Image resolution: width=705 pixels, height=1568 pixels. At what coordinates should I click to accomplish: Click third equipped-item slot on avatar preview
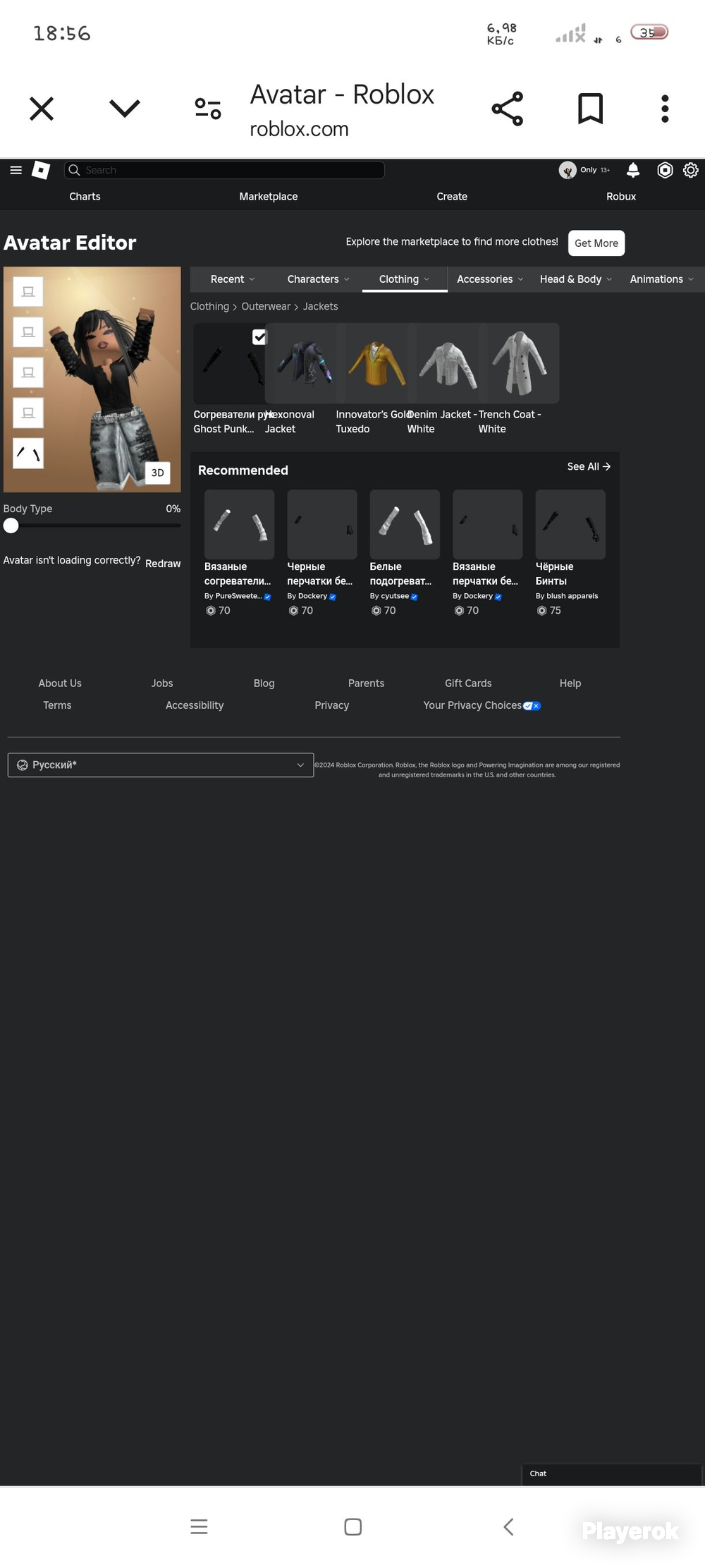(x=28, y=372)
